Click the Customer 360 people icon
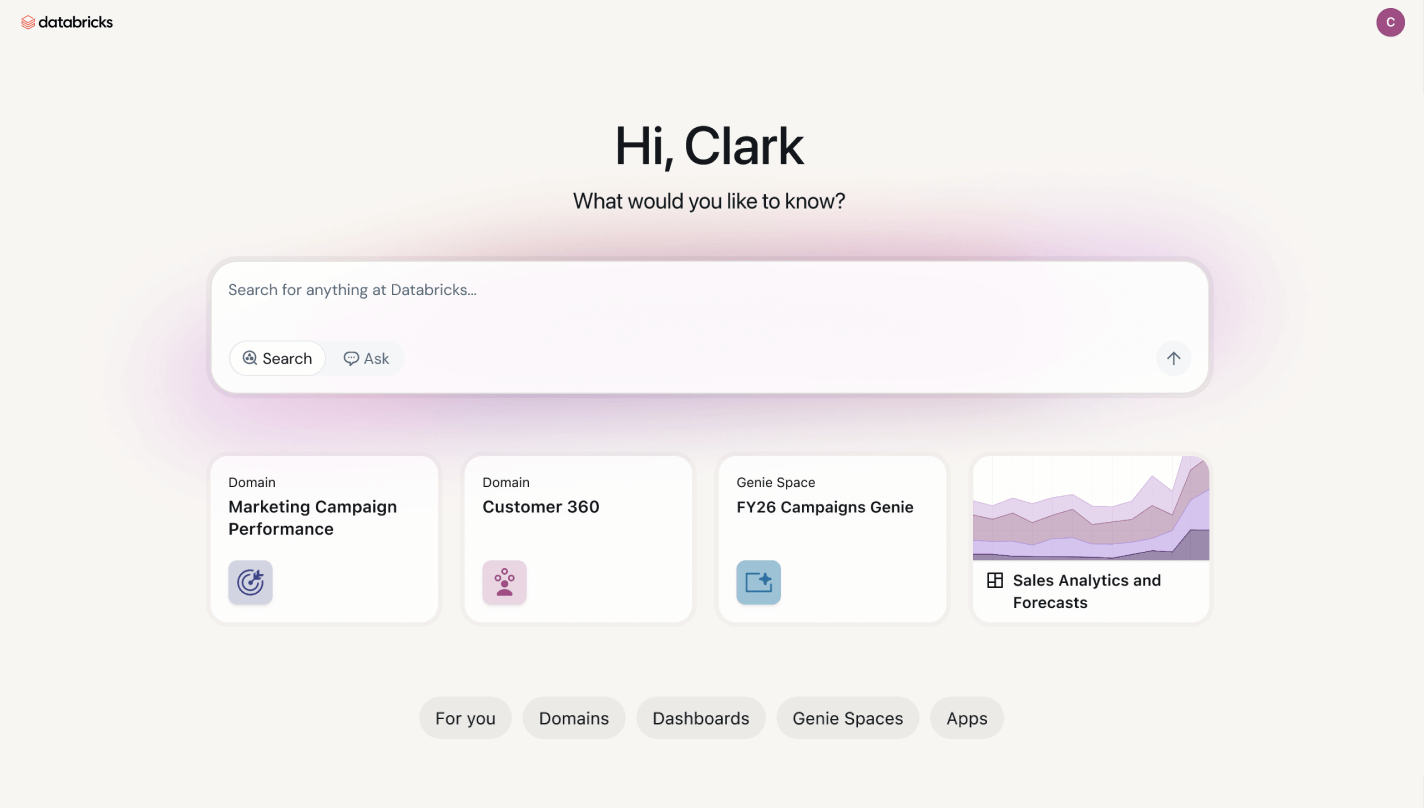Image resolution: width=1424 pixels, height=808 pixels. [504, 582]
